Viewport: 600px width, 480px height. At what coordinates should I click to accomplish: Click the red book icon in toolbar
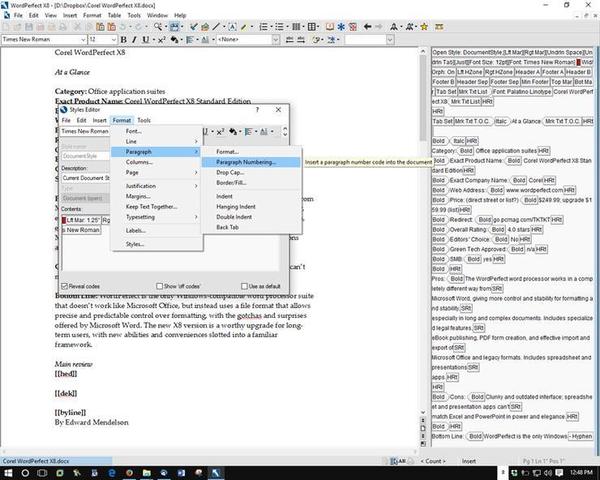point(329,26)
